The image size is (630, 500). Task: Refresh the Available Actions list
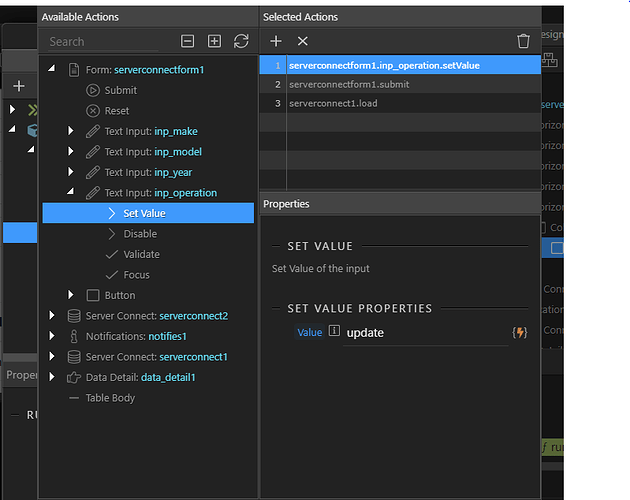(241, 41)
